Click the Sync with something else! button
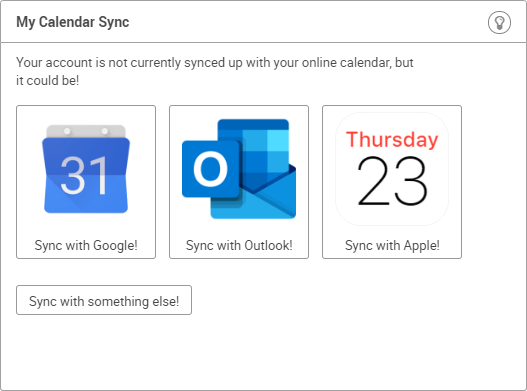Screen dimensions: 527x391 [104, 300]
